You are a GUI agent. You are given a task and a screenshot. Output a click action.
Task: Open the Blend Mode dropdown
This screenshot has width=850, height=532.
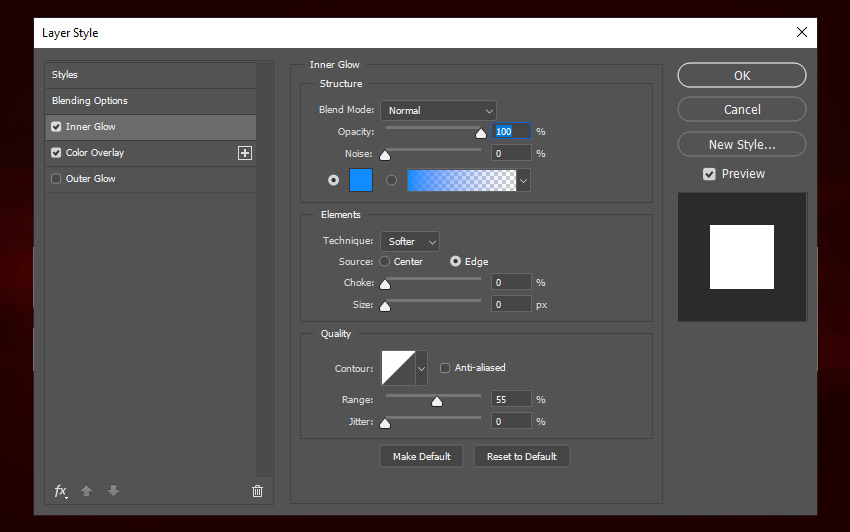438,110
